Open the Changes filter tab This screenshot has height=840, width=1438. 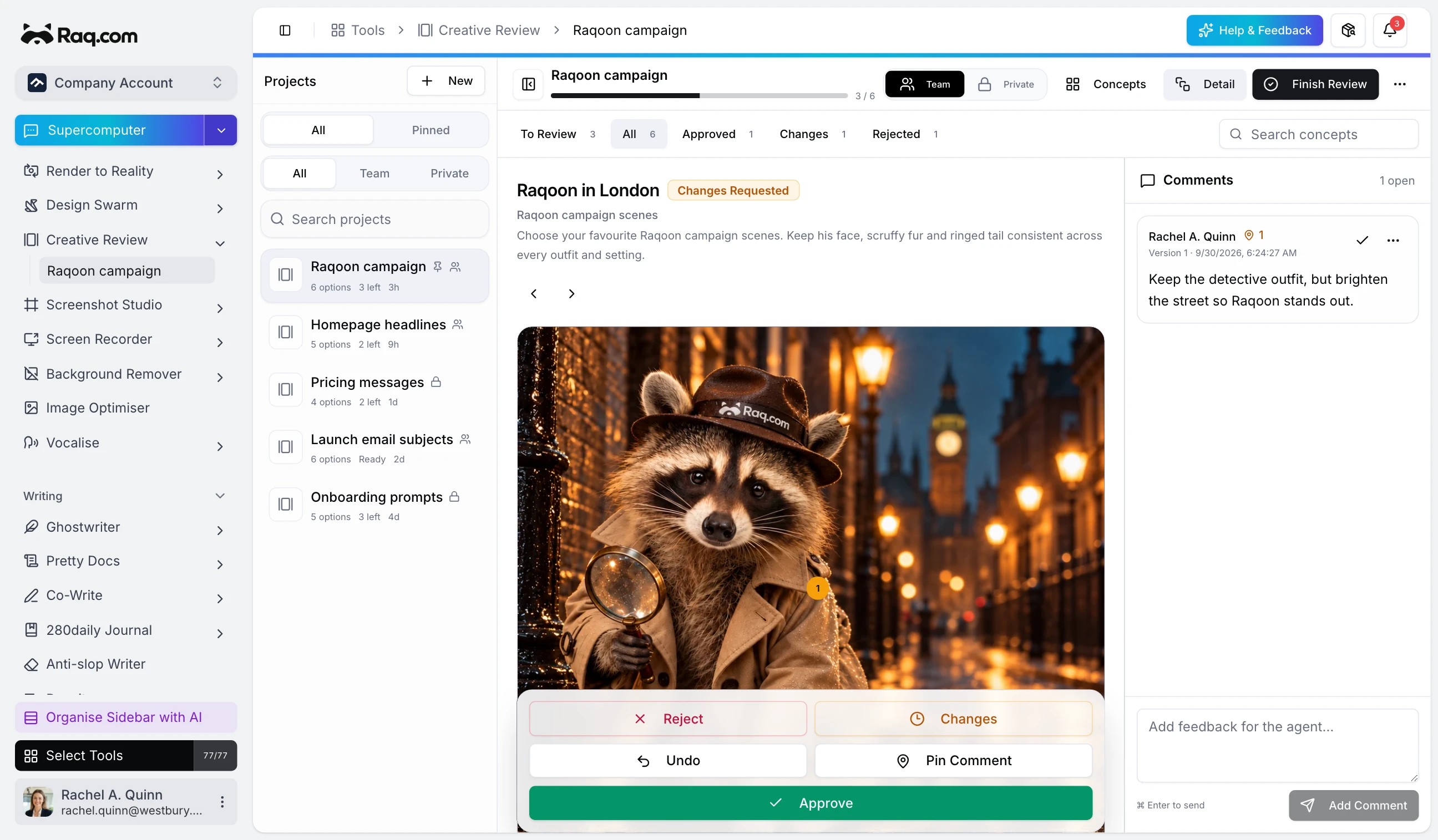[812, 134]
